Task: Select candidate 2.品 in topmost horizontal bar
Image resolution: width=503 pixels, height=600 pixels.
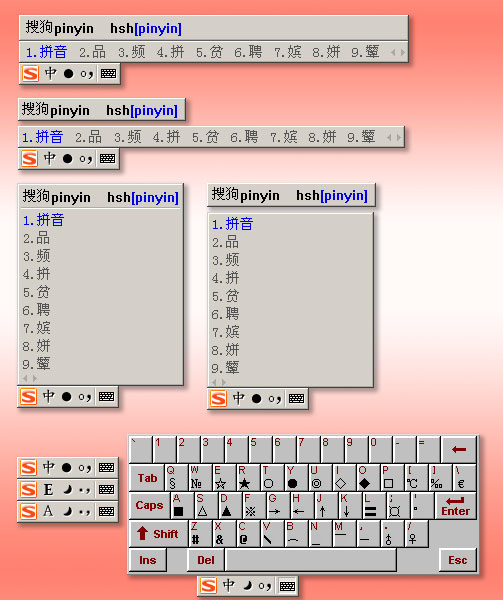Action: pos(93,52)
